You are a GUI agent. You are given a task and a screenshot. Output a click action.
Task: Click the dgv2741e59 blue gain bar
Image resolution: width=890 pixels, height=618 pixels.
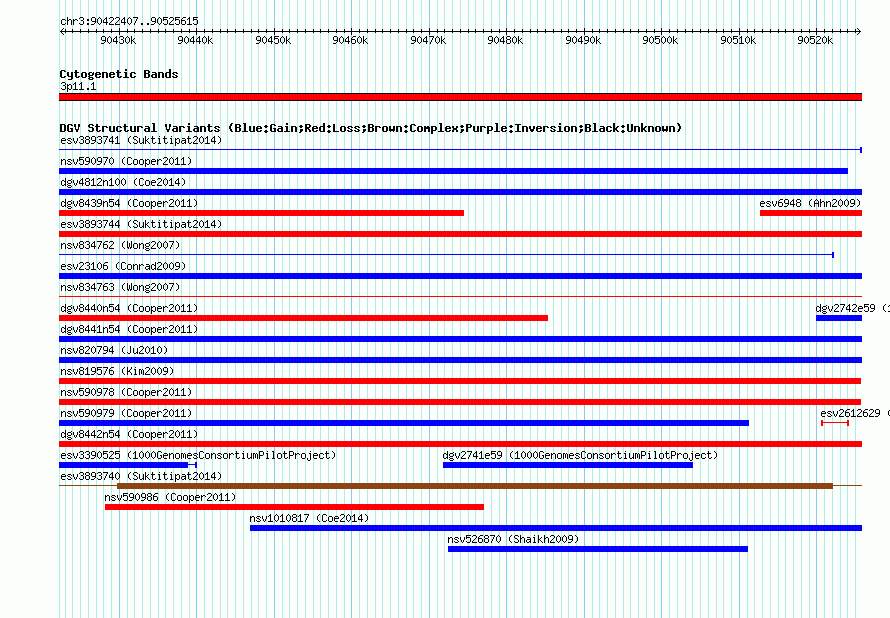click(568, 465)
